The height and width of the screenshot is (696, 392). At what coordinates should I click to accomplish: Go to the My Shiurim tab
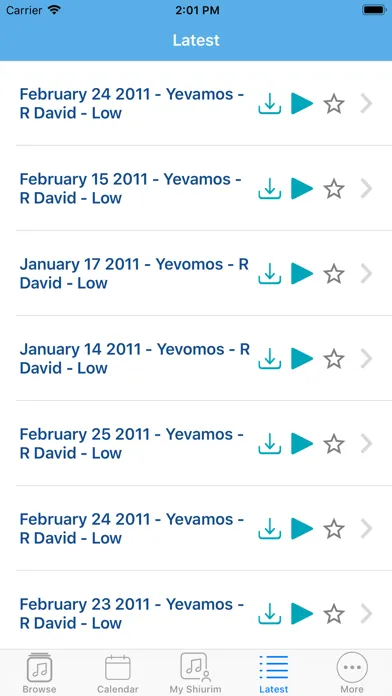195,673
